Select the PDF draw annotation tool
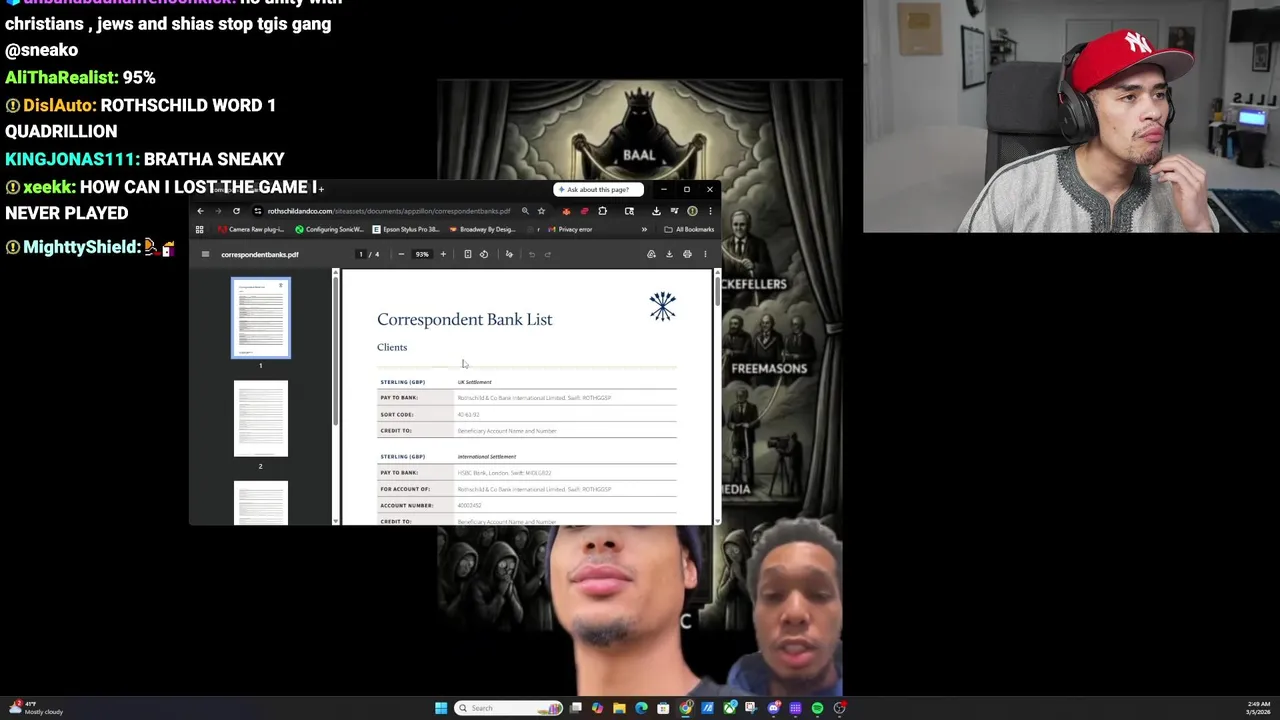The width and height of the screenshot is (1280, 720). pos(509,254)
